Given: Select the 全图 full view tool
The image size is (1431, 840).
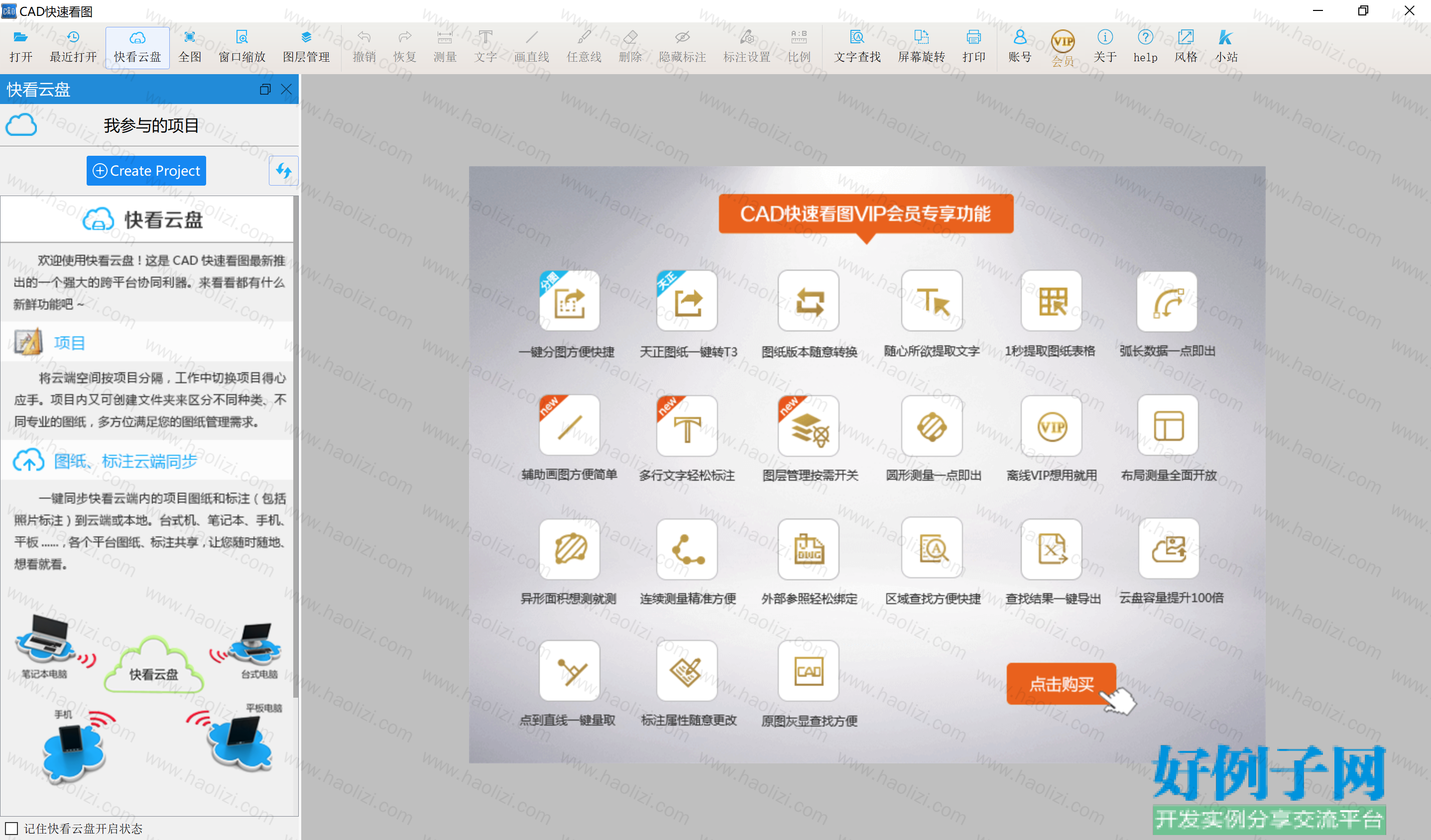Looking at the screenshot, I should [190, 47].
